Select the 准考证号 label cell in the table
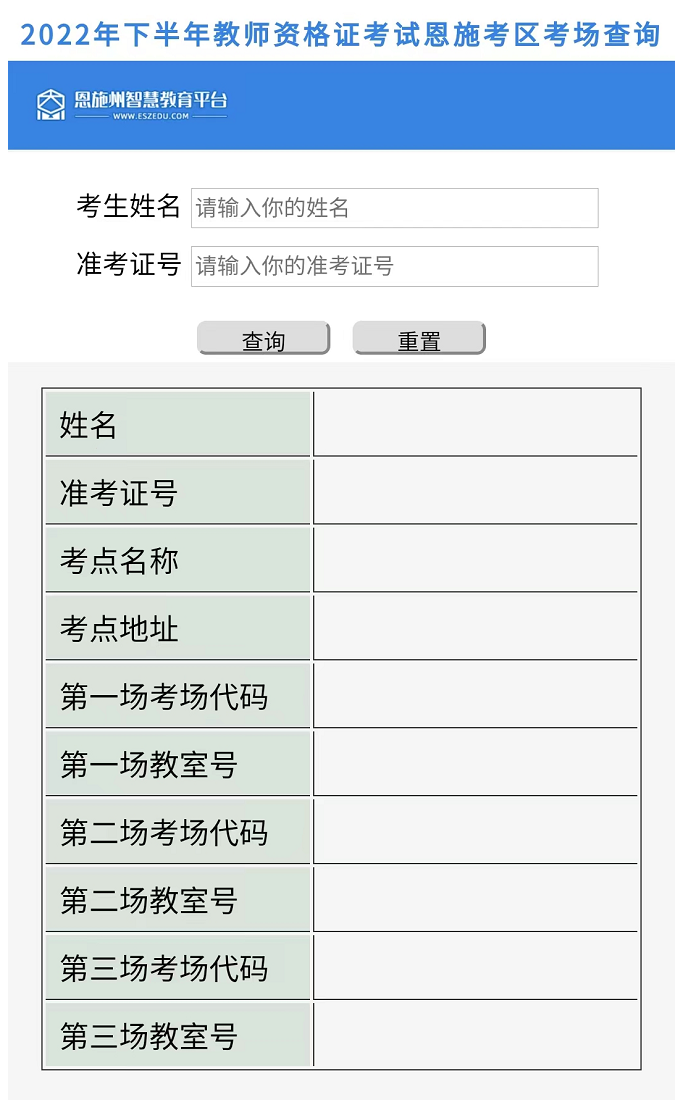 177,493
